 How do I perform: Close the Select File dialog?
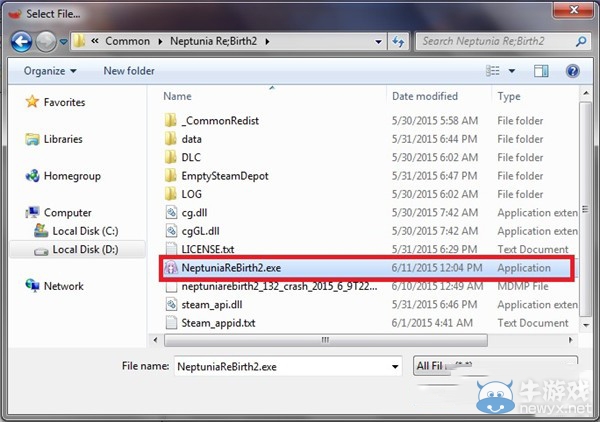tap(573, 10)
